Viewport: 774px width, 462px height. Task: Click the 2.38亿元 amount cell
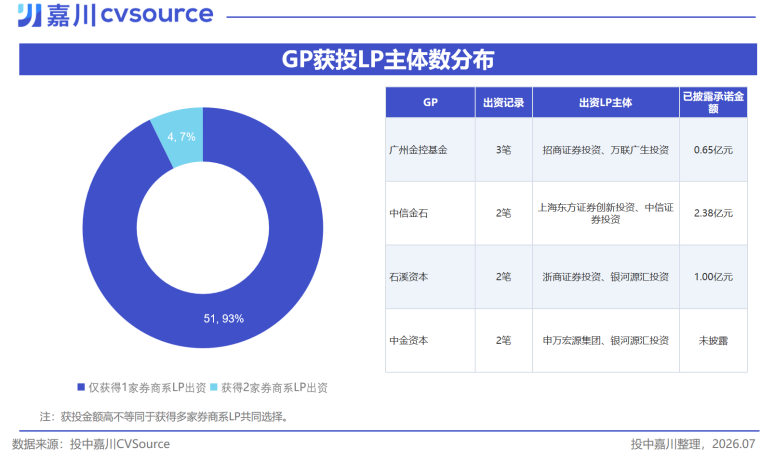click(x=713, y=213)
